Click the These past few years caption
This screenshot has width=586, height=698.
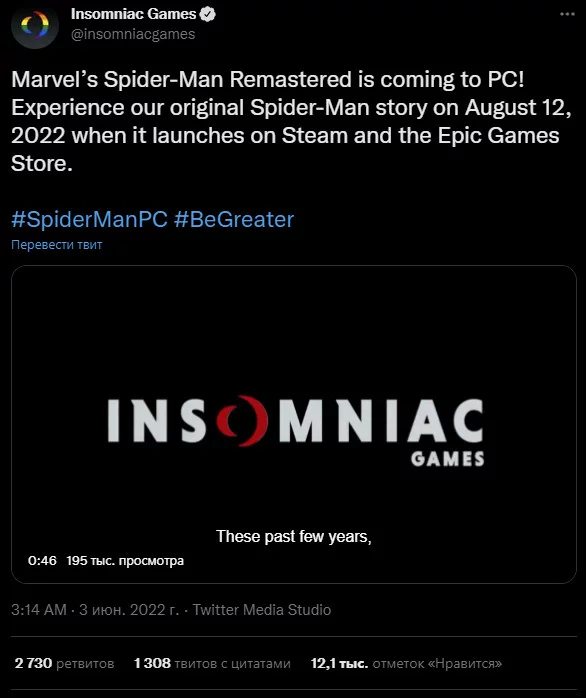tap(294, 536)
